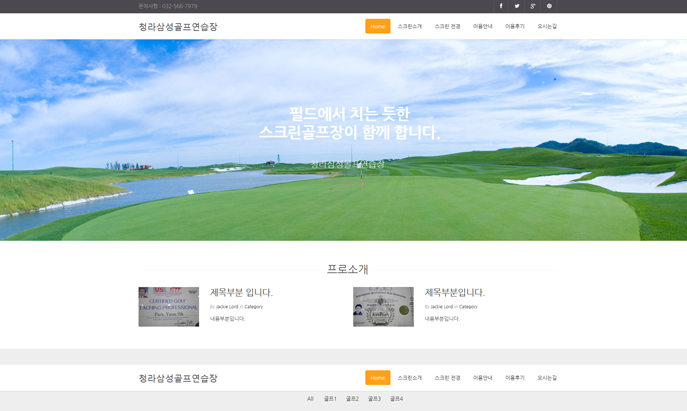This screenshot has width=687, height=411.
Task: Select the All filter tab
Action: pyautogui.click(x=310, y=399)
